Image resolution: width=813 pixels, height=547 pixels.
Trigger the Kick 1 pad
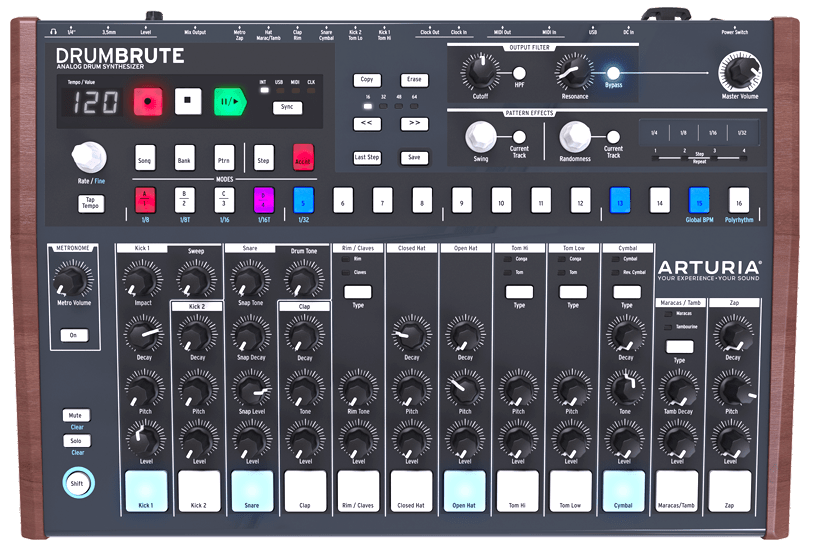[146, 491]
